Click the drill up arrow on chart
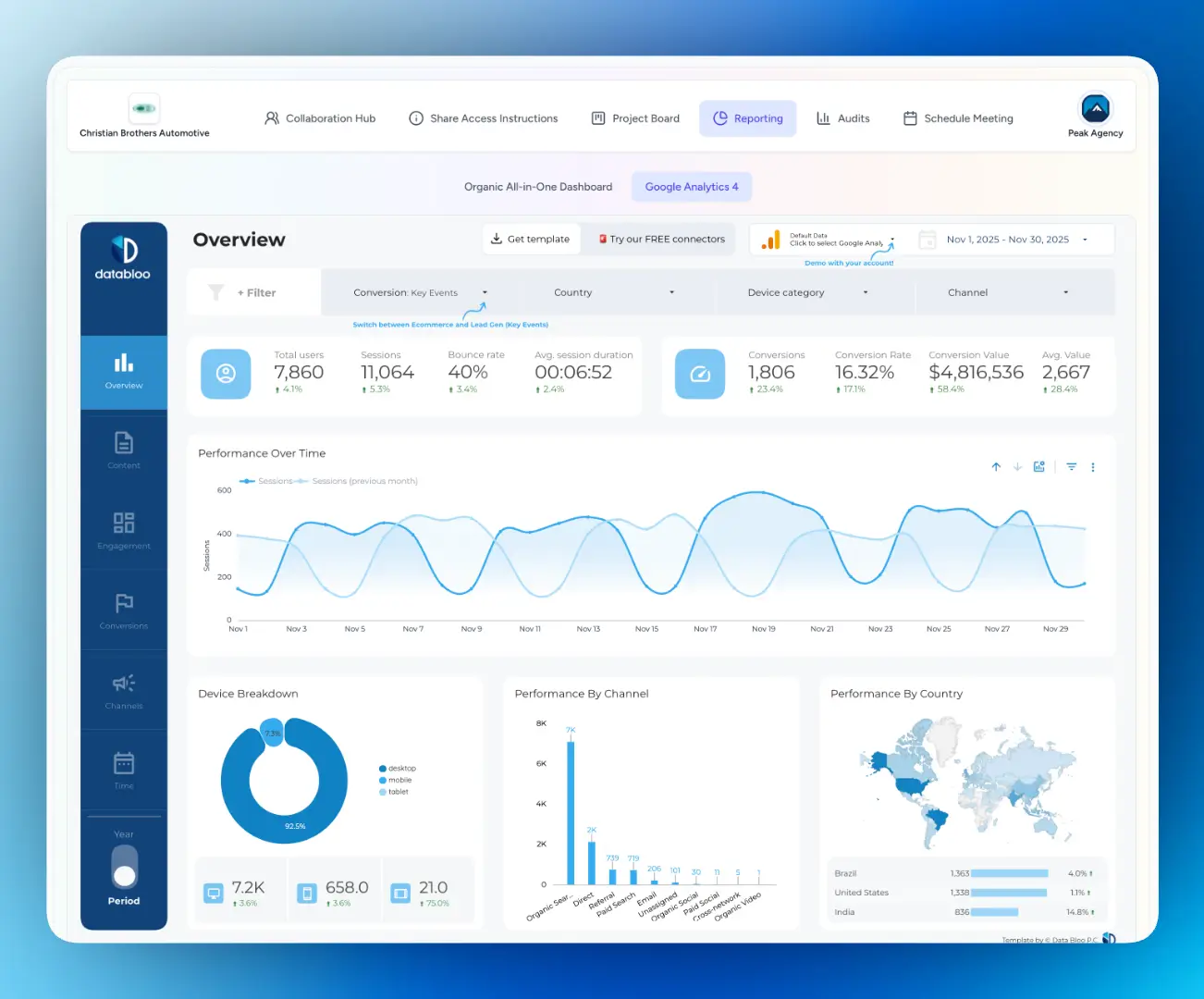The height and width of the screenshot is (999, 1204). coord(996,467)
